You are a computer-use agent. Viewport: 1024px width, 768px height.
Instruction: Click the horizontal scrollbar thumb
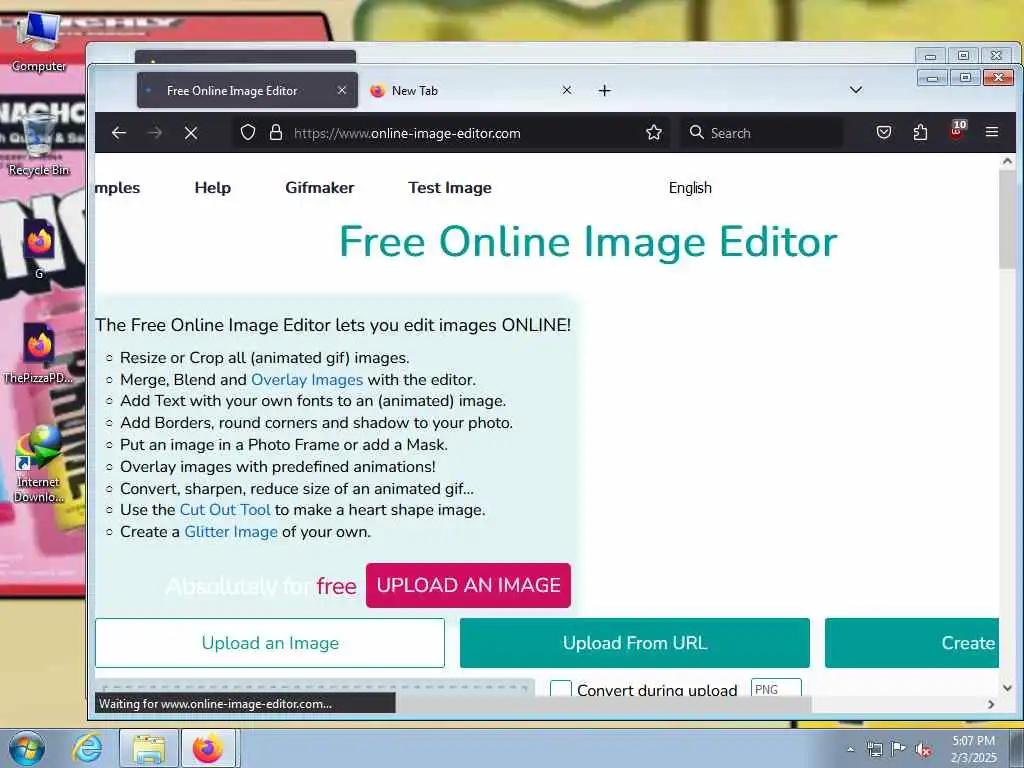pyautogui.click(x=603, y=704)
